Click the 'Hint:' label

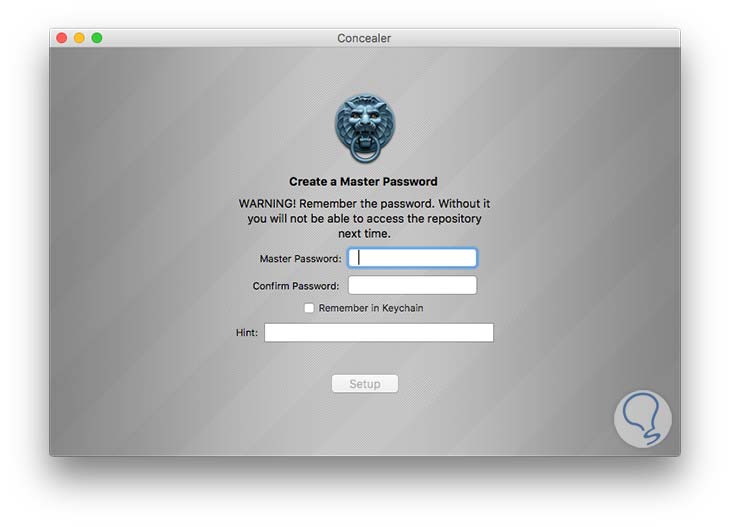[247, 332]
